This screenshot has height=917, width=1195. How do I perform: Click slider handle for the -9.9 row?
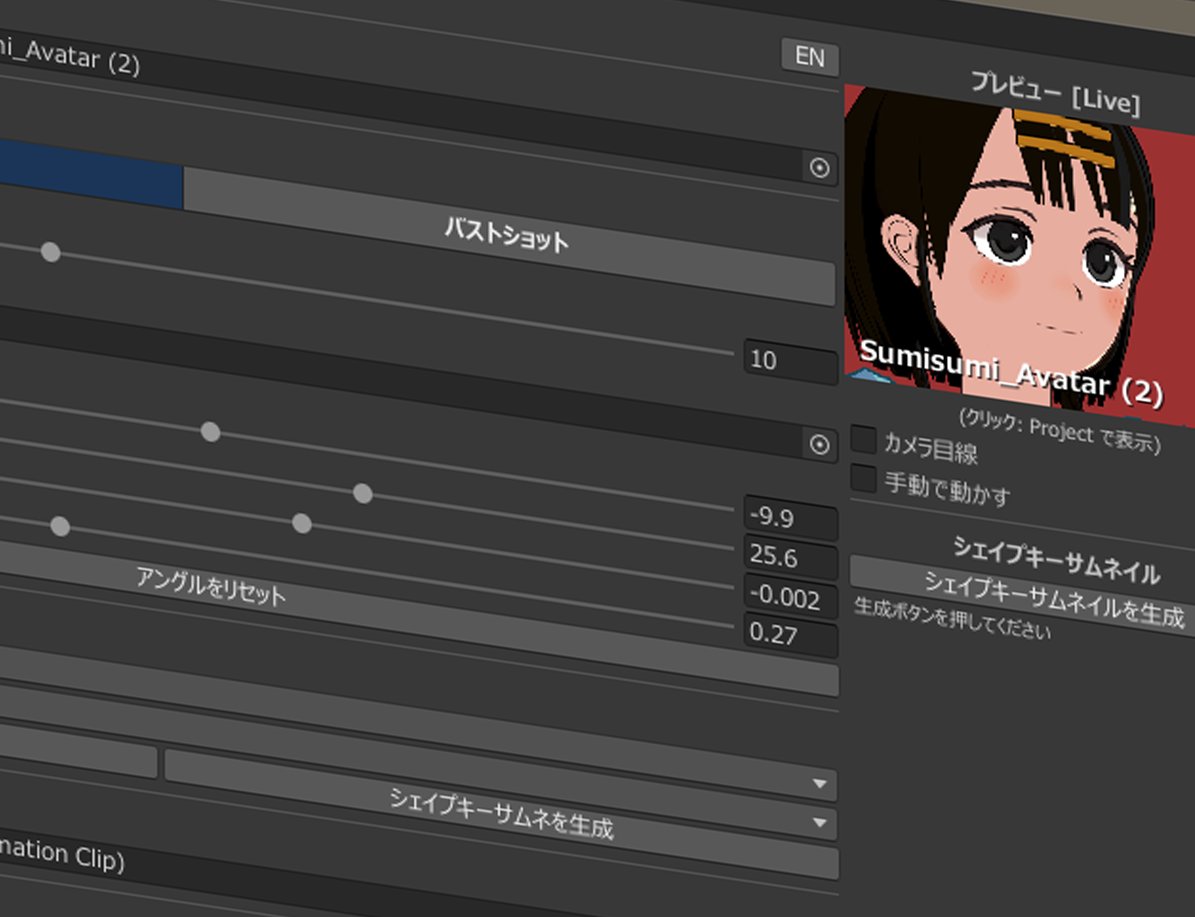click(x=210, y=432)
